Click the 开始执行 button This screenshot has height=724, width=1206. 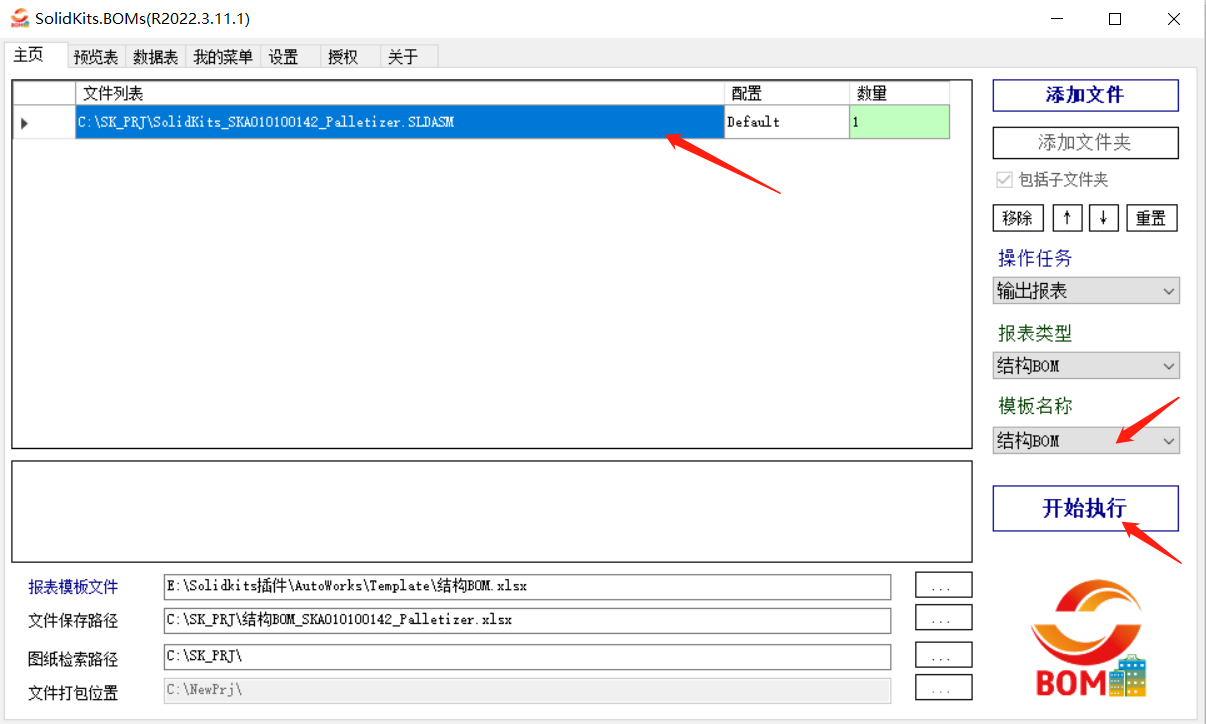coord(1085,508)
